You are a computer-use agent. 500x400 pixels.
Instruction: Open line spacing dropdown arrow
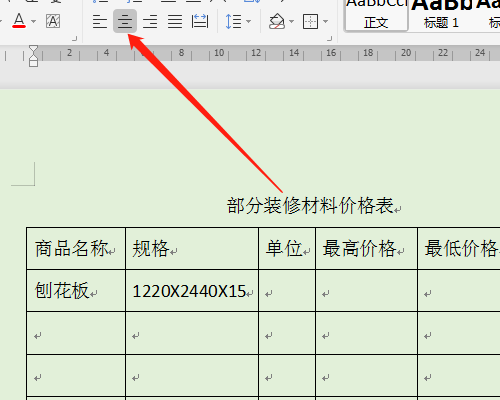click(x=249, y=22)
